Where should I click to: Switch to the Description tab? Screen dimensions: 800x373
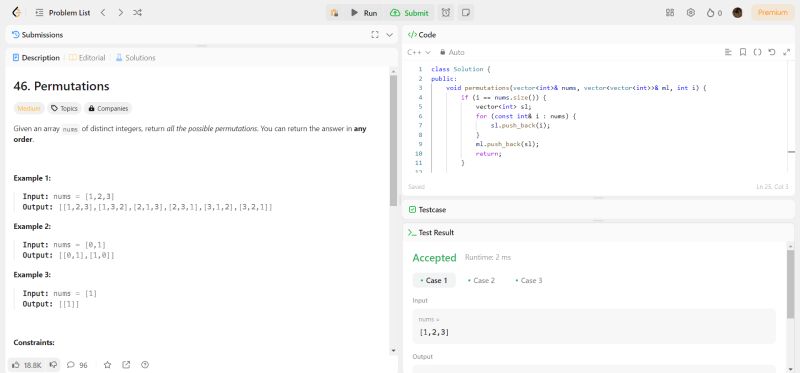pyautogui.click(x=36, y=58)
